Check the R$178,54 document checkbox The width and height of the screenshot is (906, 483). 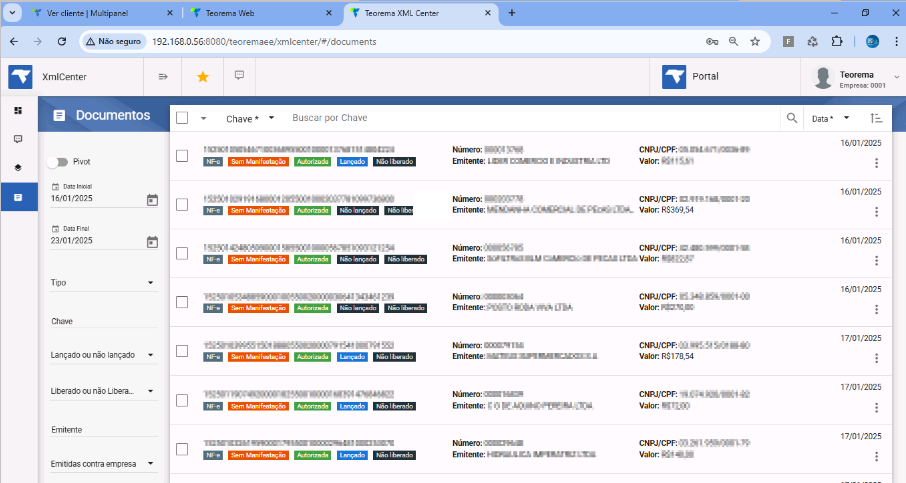click(182, 351)
